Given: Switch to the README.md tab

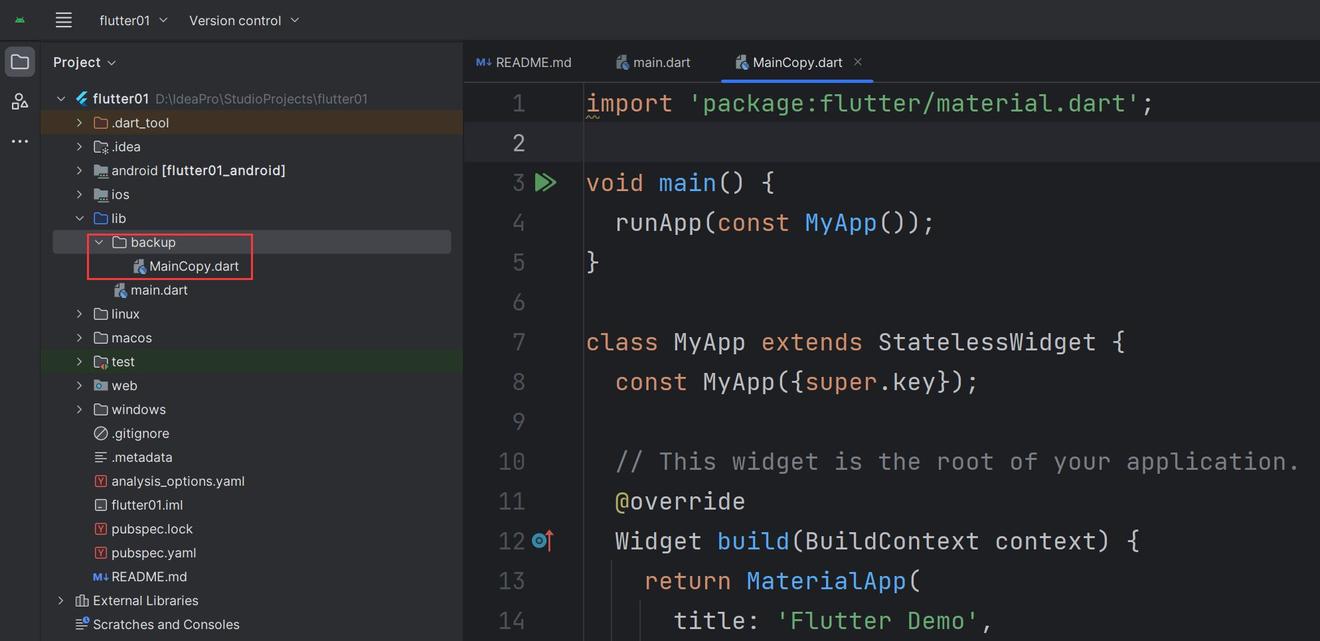Looking at the screenshot, I should click(x=524, y=62).
